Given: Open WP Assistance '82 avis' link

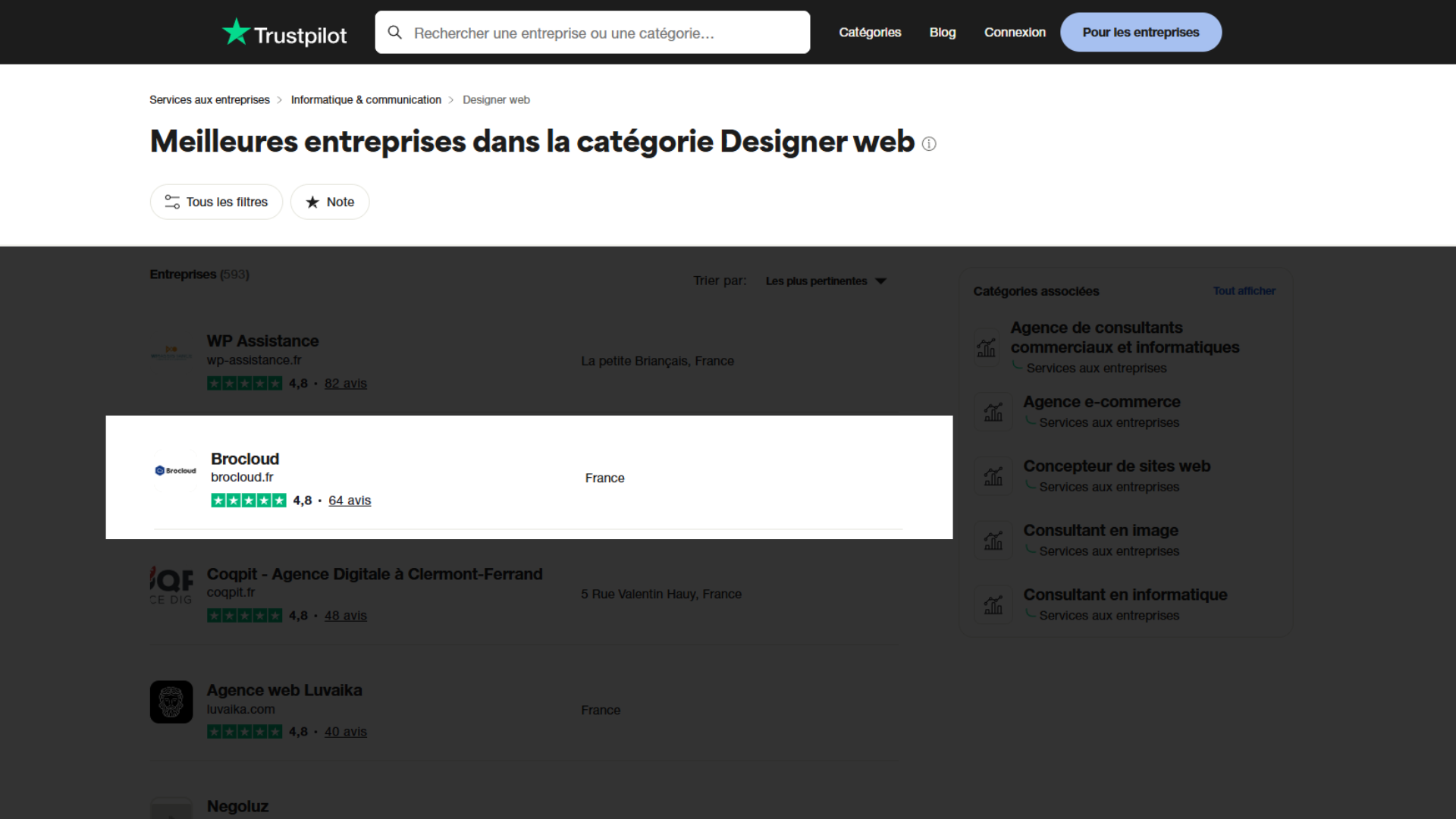Looking at the screenshot, I should point(346,384).
